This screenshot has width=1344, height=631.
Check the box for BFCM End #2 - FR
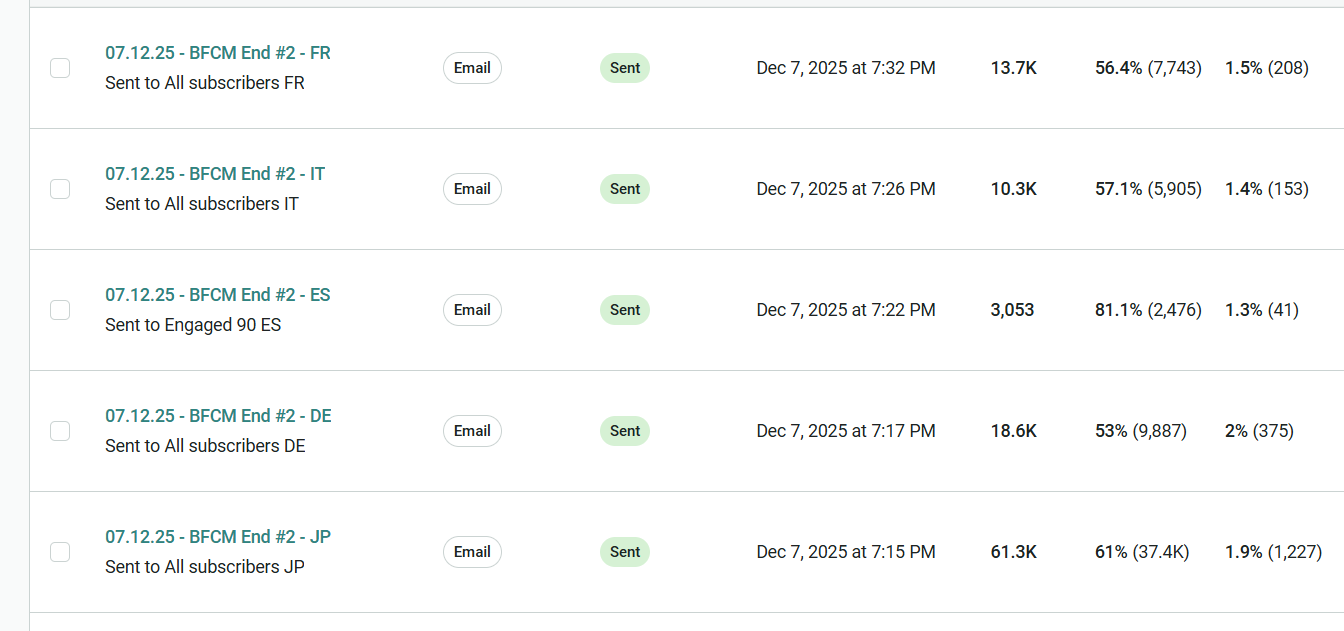point(60,68)
